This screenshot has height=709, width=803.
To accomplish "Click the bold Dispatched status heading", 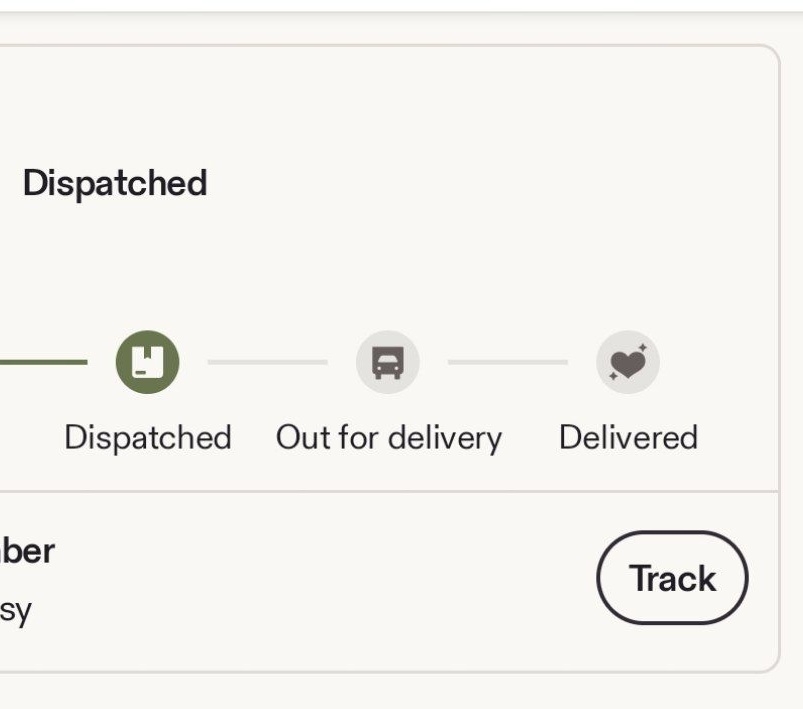I will [x=114, y=183].
